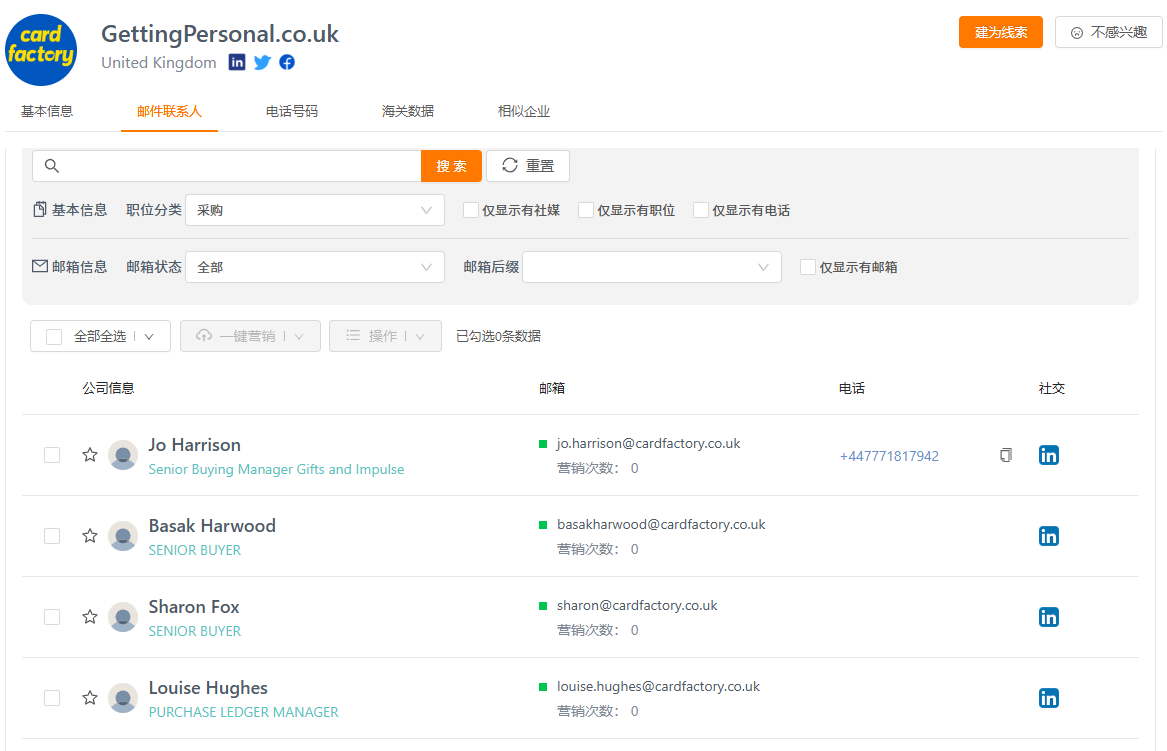
Task: Open Louise Hughes's LinkedIn profile
Action: coord(1049,698)
